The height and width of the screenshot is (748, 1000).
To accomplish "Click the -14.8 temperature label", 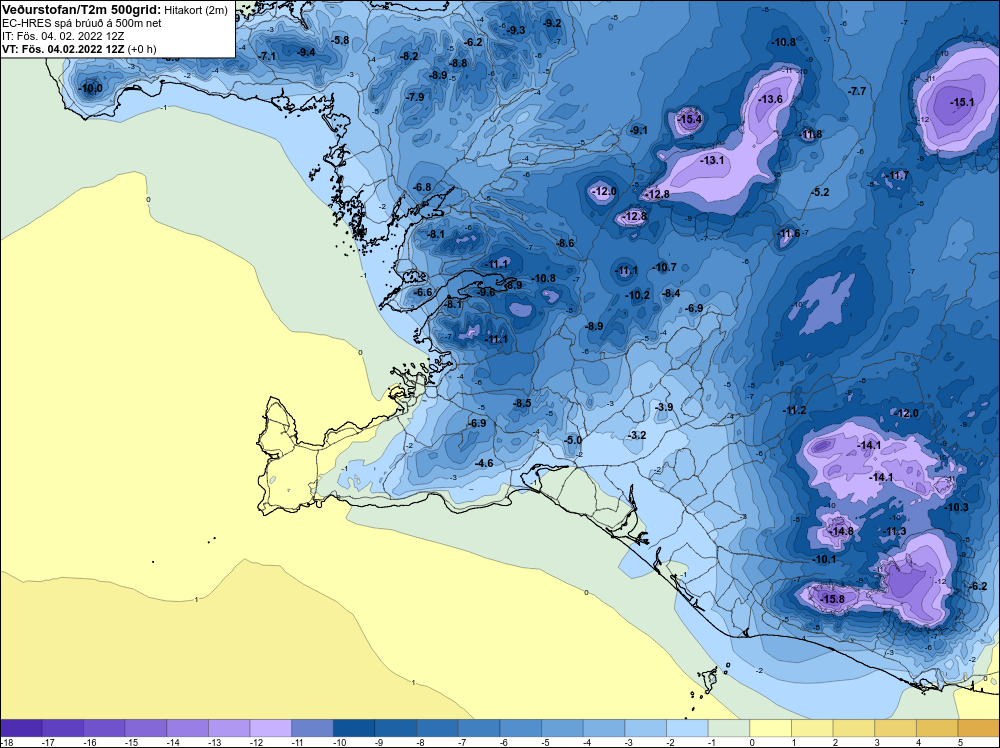I will point(841,531).
